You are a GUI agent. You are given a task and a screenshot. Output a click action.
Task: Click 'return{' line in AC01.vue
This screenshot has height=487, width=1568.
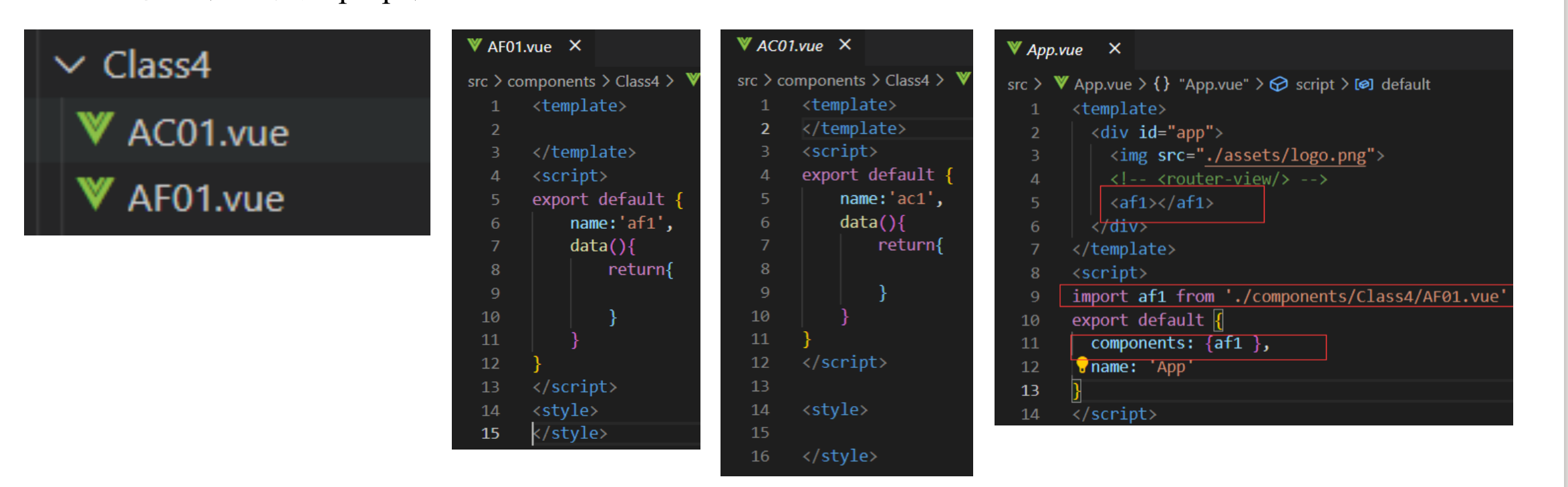(x=910, y=246)
